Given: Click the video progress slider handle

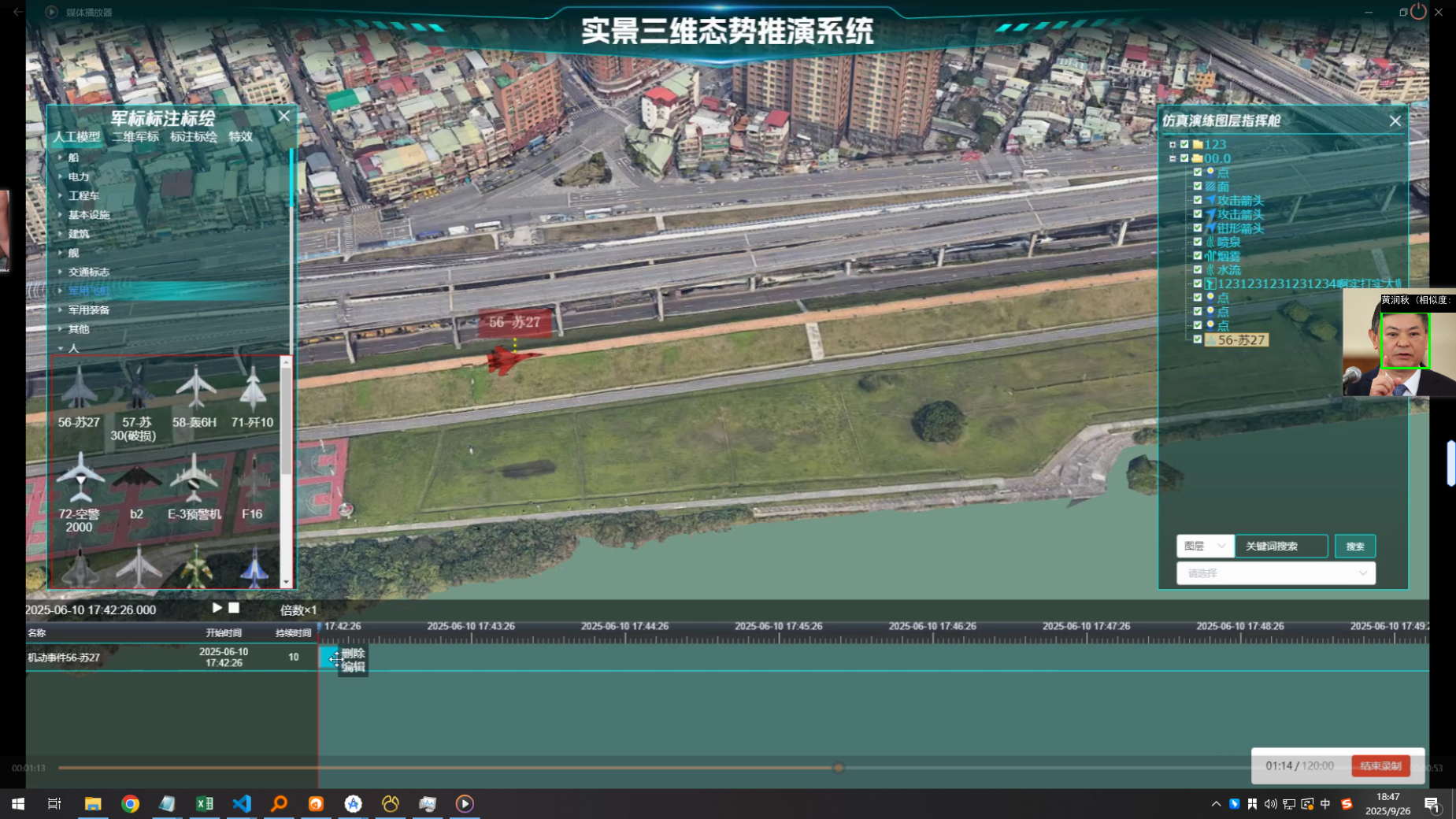Looking at the screenshot, I should coord(839,768).
